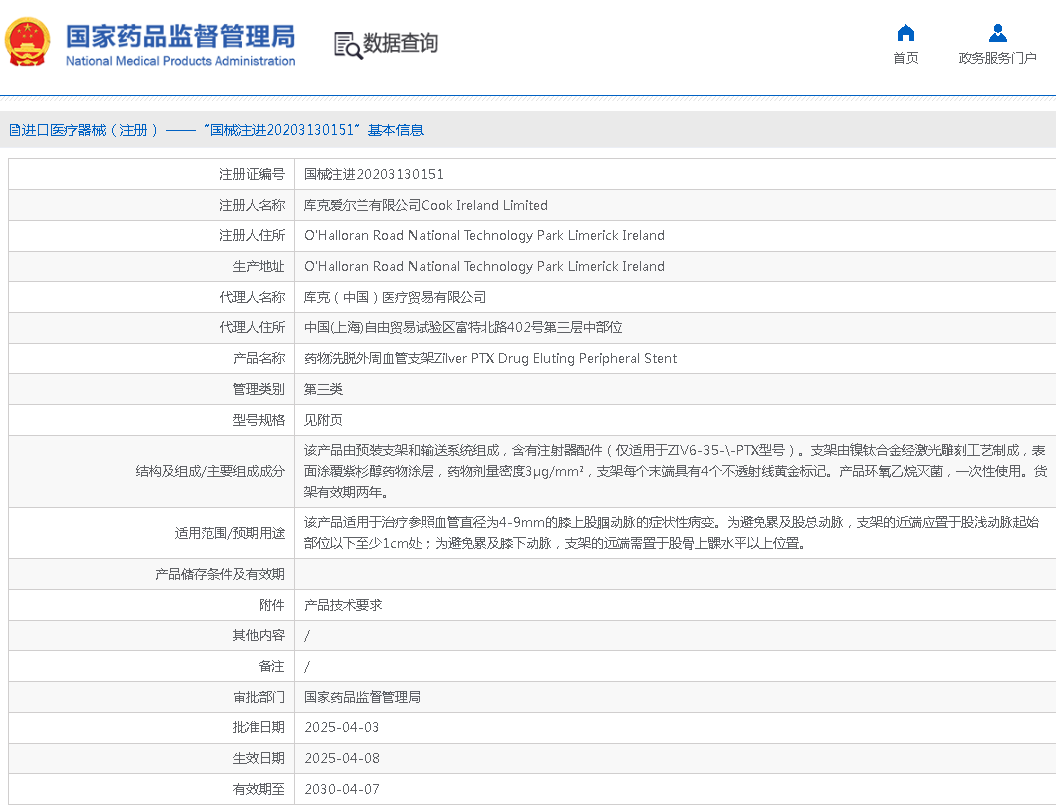Image resolution: width=1056 pixels, height=805 pixels.
Task: Click the 产品储存条件及有效期 label
Action: [220, 575]
